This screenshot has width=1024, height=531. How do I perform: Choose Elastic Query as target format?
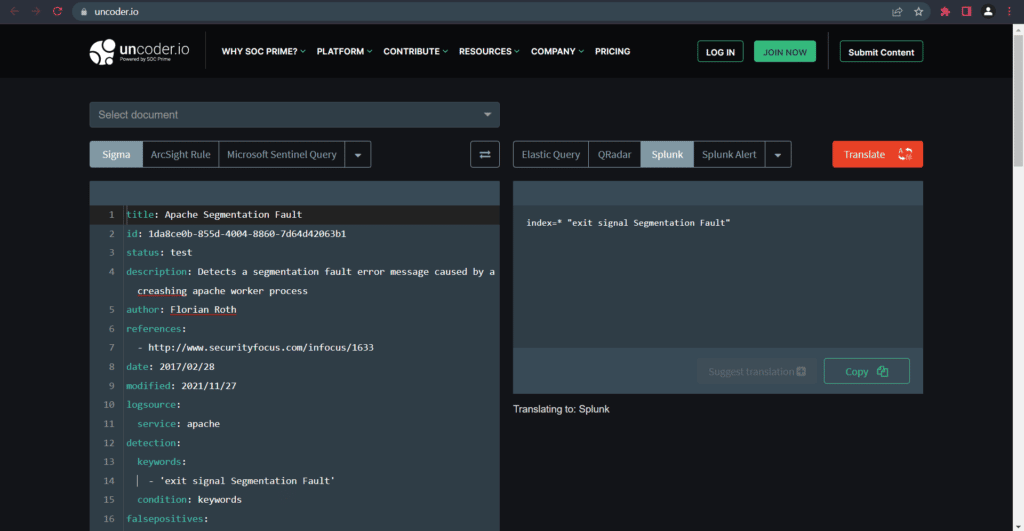pyautogui.click(x=550, y=154)
